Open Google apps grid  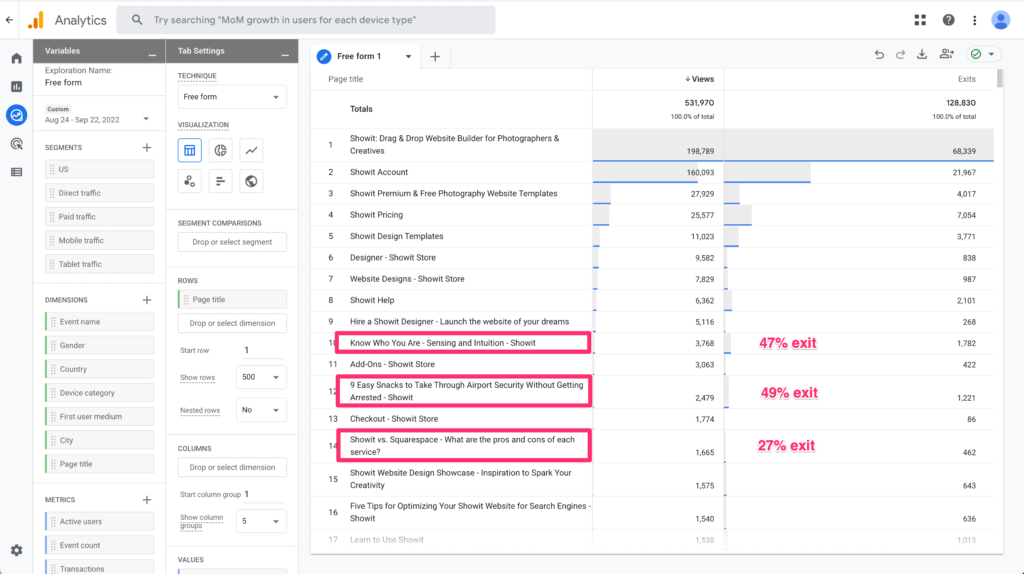coord(920,20)
